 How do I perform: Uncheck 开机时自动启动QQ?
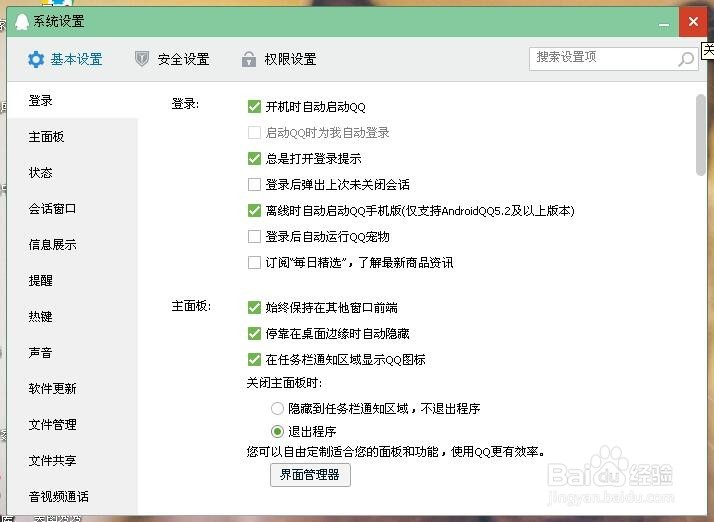(x=254, y=107)
